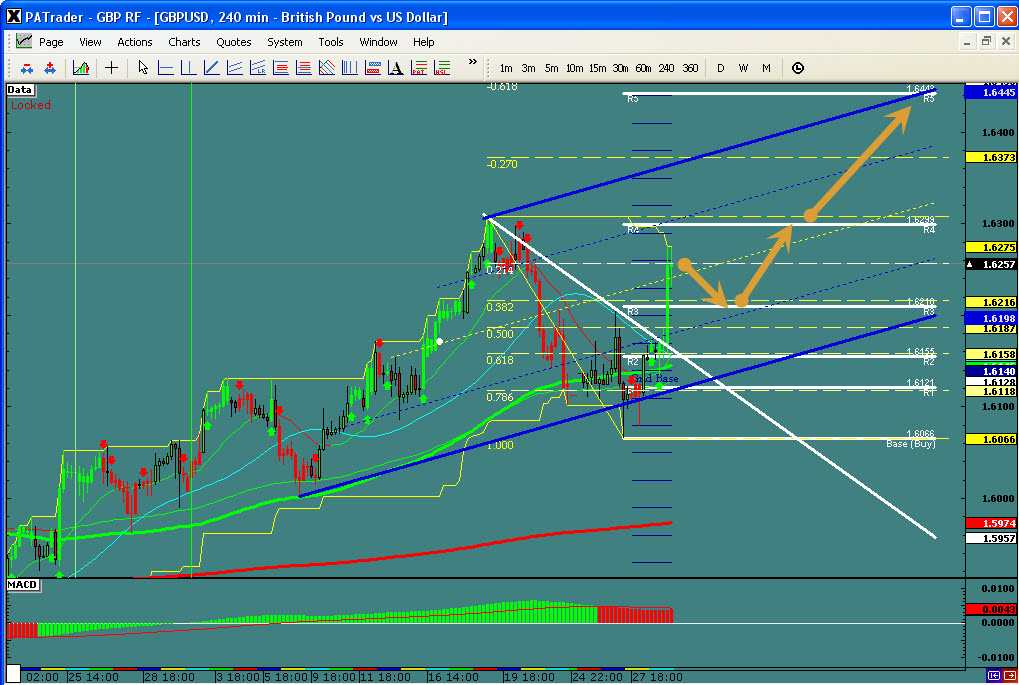The image size is (1019, 685).
Task: Select the arrow pointer tool
Action: pyautogui.click(x=143, y=68)
